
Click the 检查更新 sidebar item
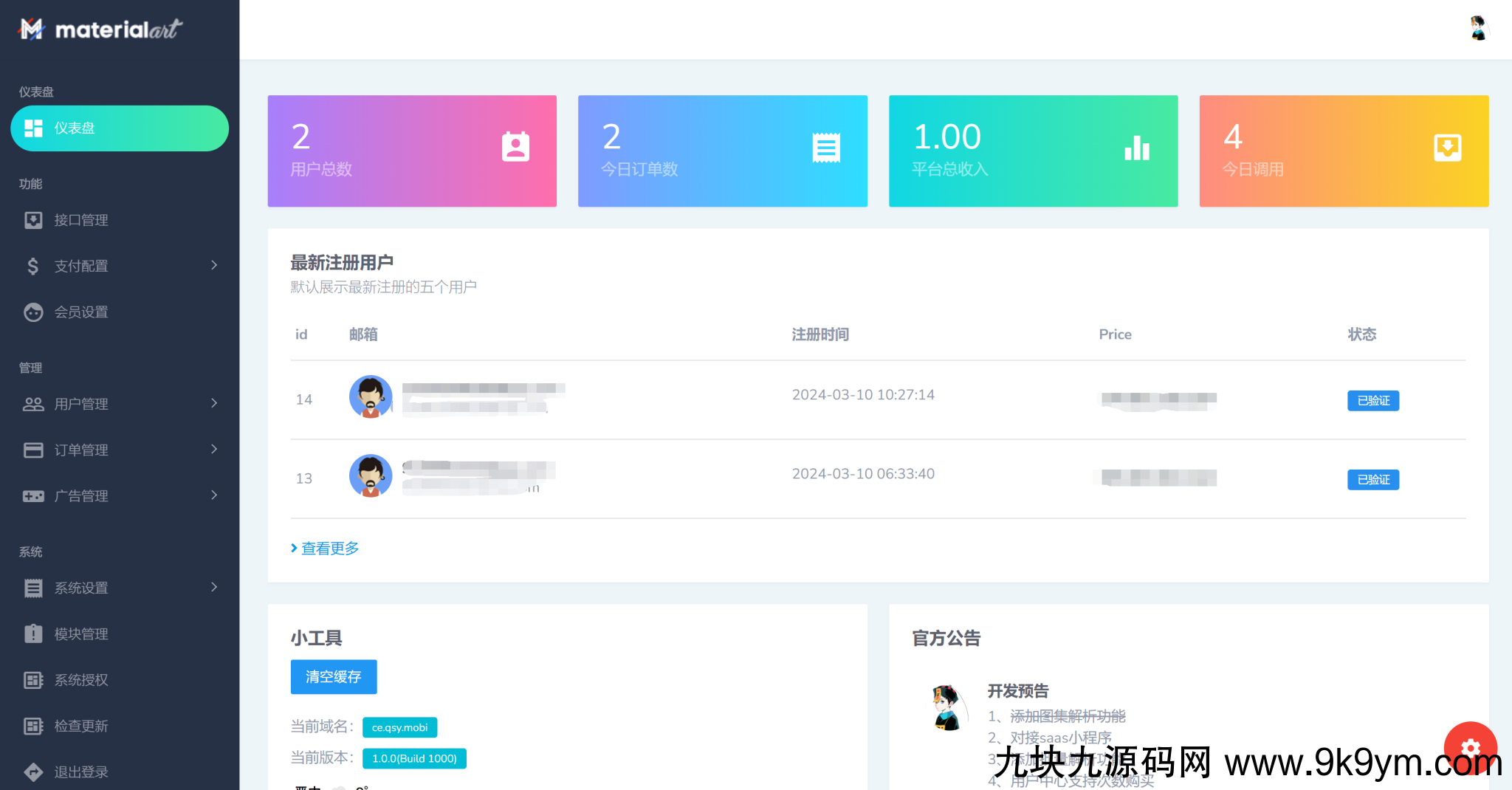pyautogui.click(x=81, y=726)
